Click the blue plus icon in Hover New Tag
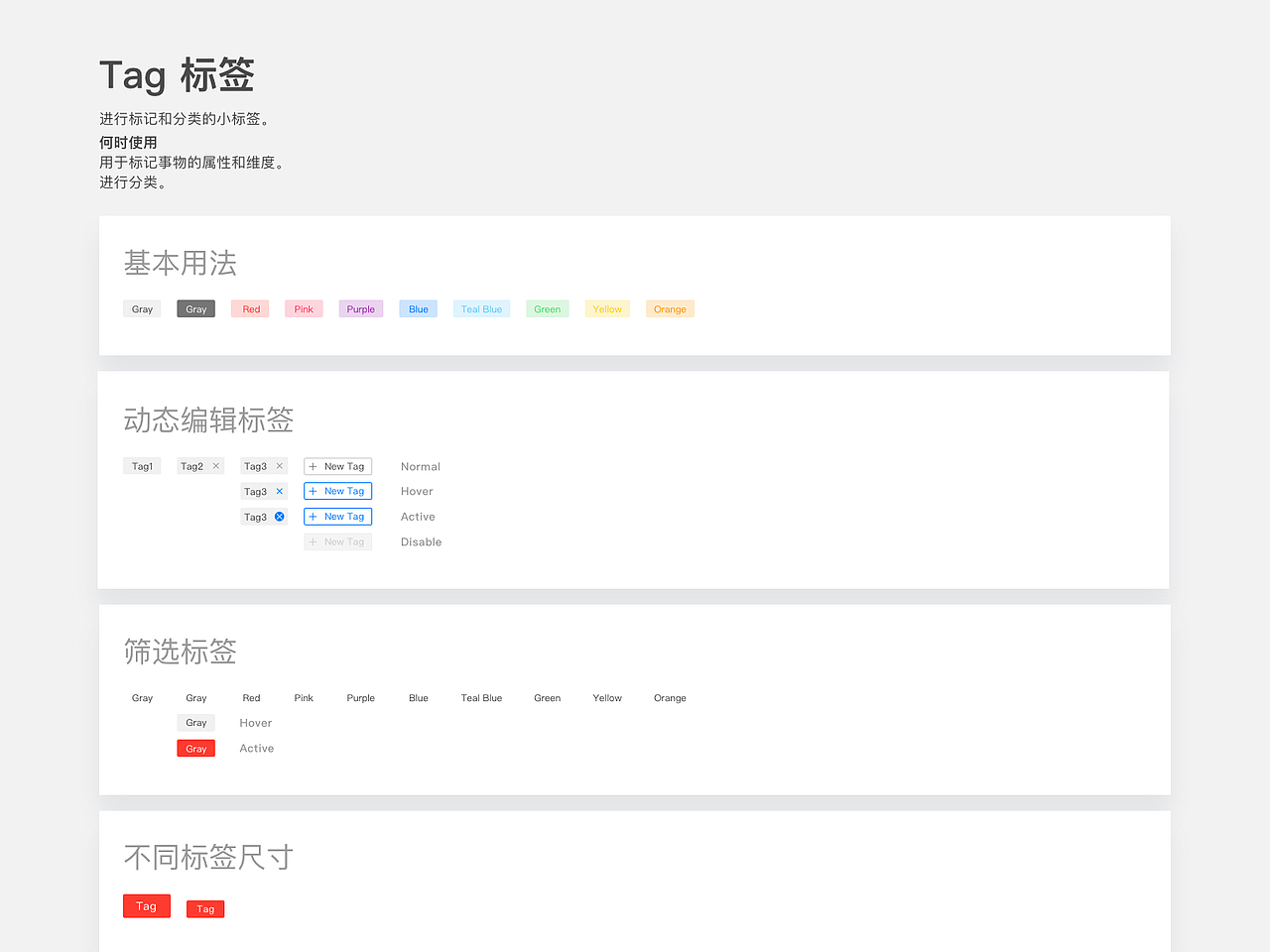This screenshot has width=1270, height=952. (313, 491)
